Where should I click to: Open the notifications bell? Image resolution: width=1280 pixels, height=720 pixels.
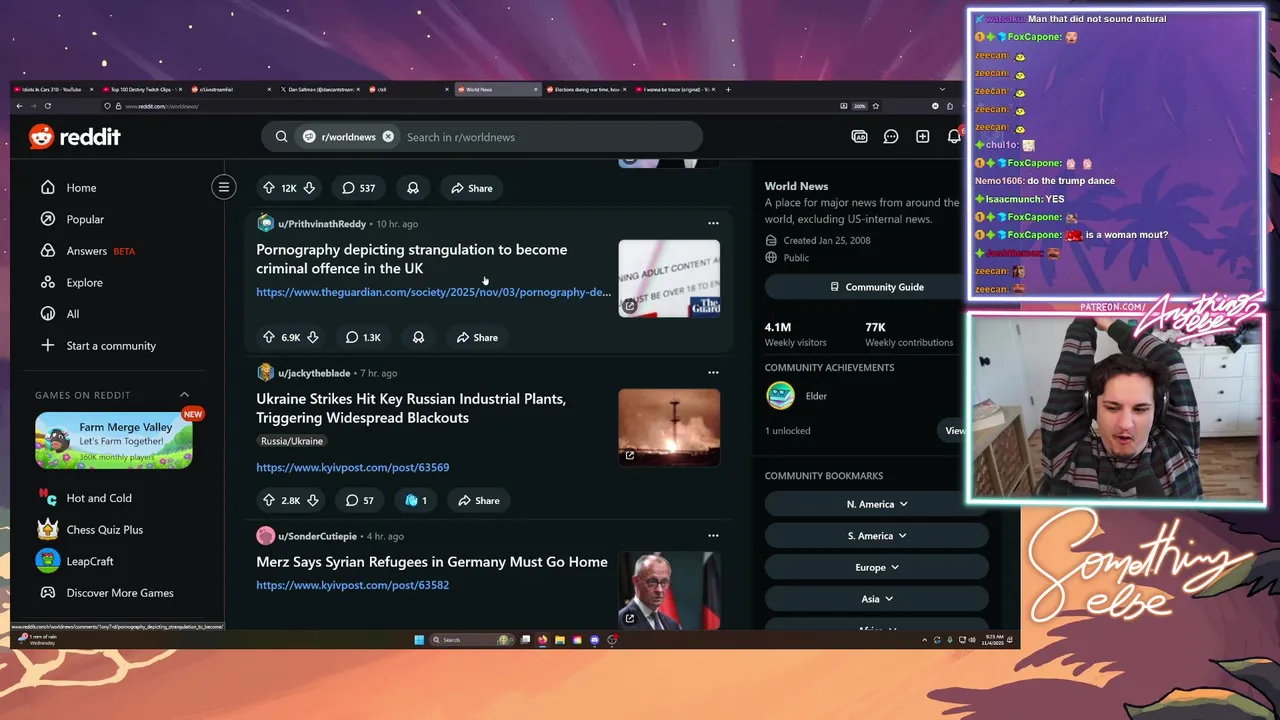pyautogui.click(x=954, y=137)
